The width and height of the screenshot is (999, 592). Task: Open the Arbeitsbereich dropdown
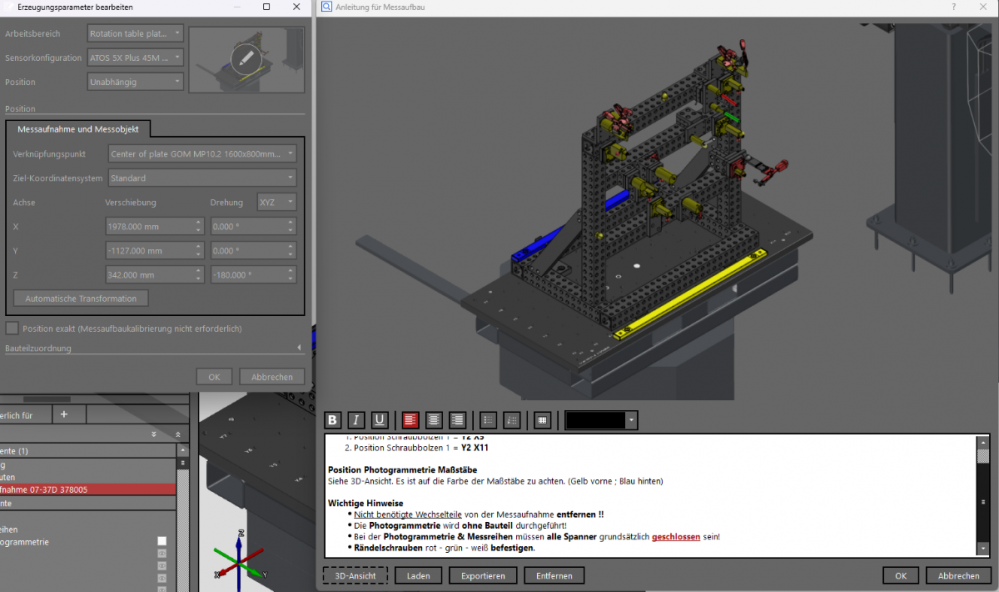point(135,33)
